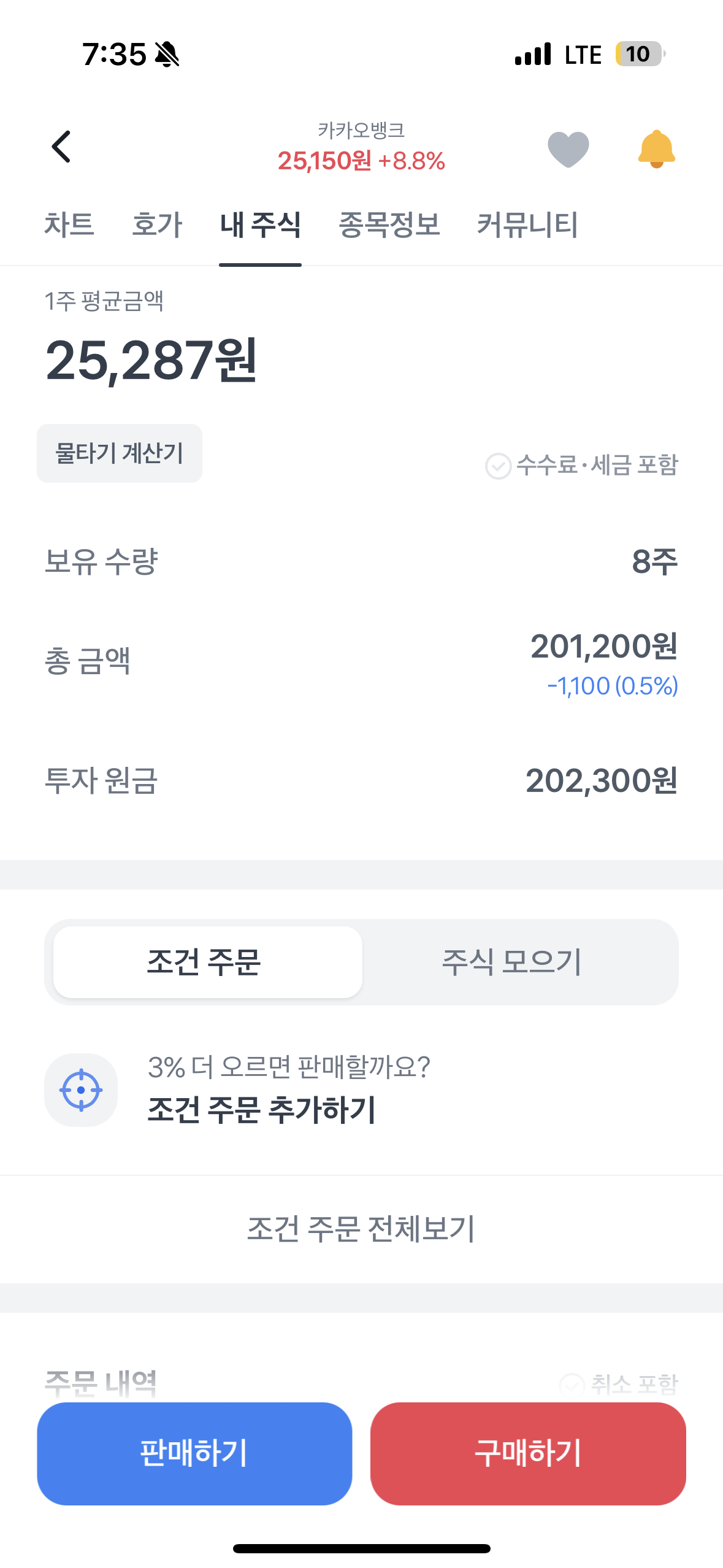Screen dimensions: 723x1568
Task: Tap the battery indicator in status bar
Action: [x=639, y=54]
